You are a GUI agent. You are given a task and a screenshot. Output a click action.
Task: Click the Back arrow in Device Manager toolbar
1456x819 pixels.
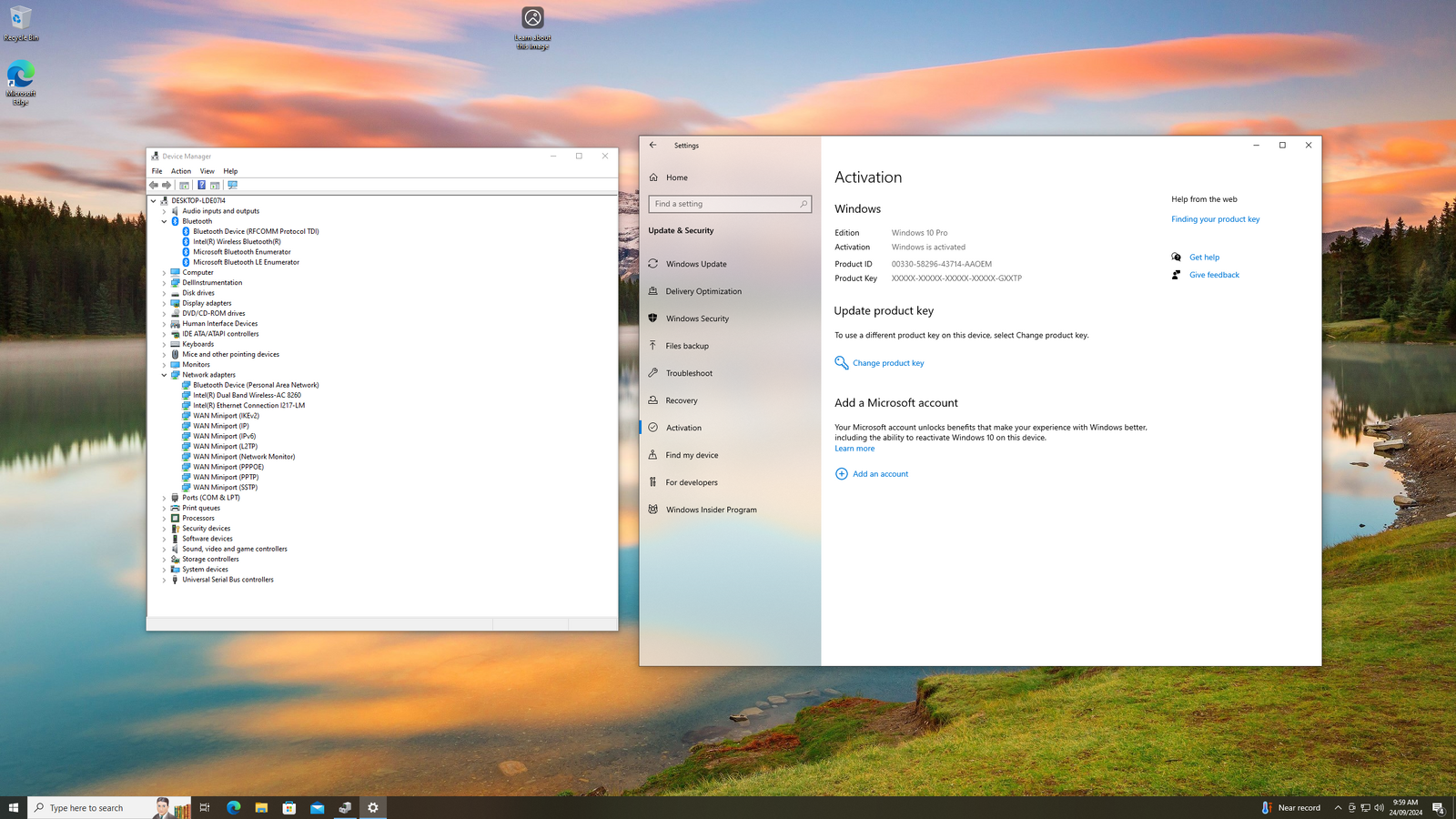point(154,185)
